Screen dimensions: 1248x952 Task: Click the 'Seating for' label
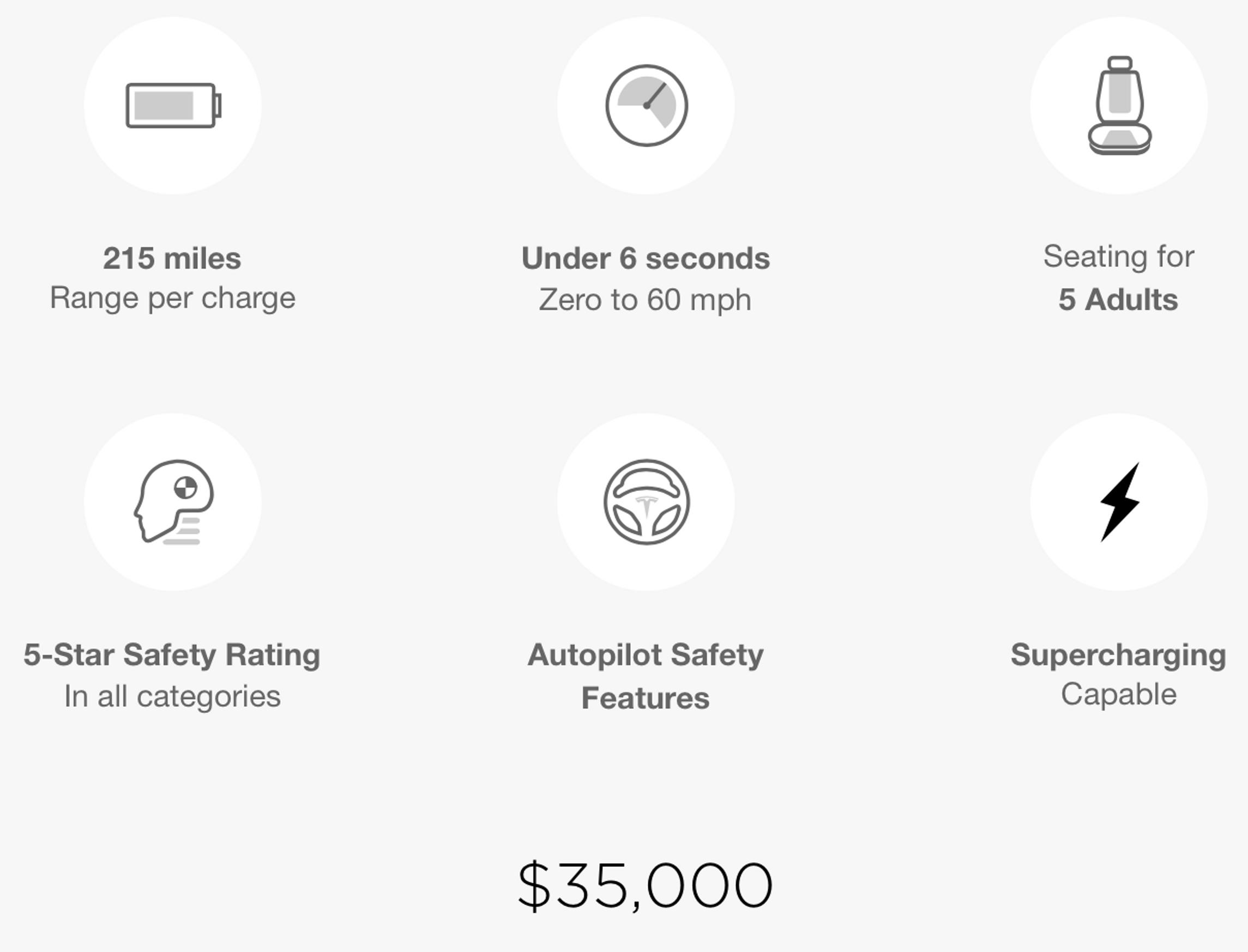(1119, 256)
